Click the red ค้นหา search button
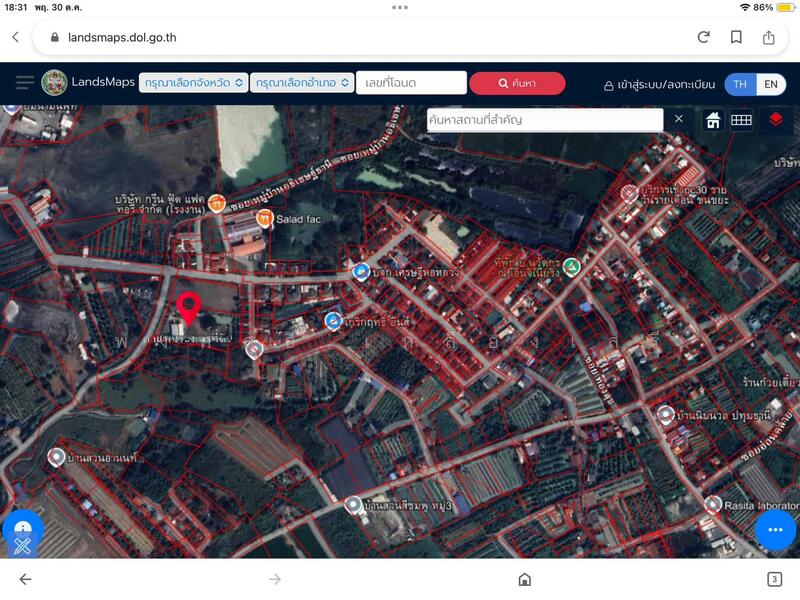This screenshot has width=800, height=600. [517, 83]
